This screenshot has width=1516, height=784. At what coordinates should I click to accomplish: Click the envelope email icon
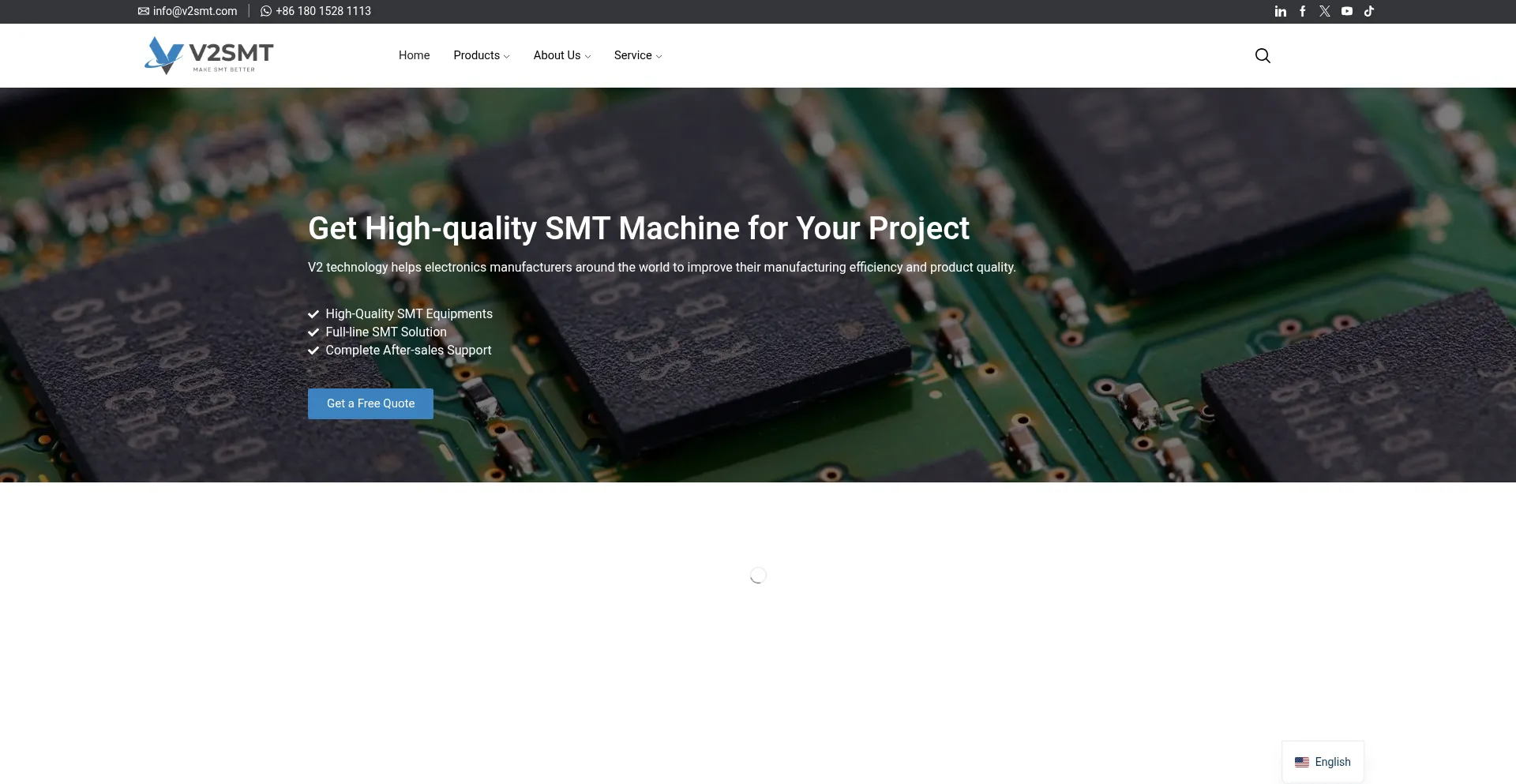144,11
